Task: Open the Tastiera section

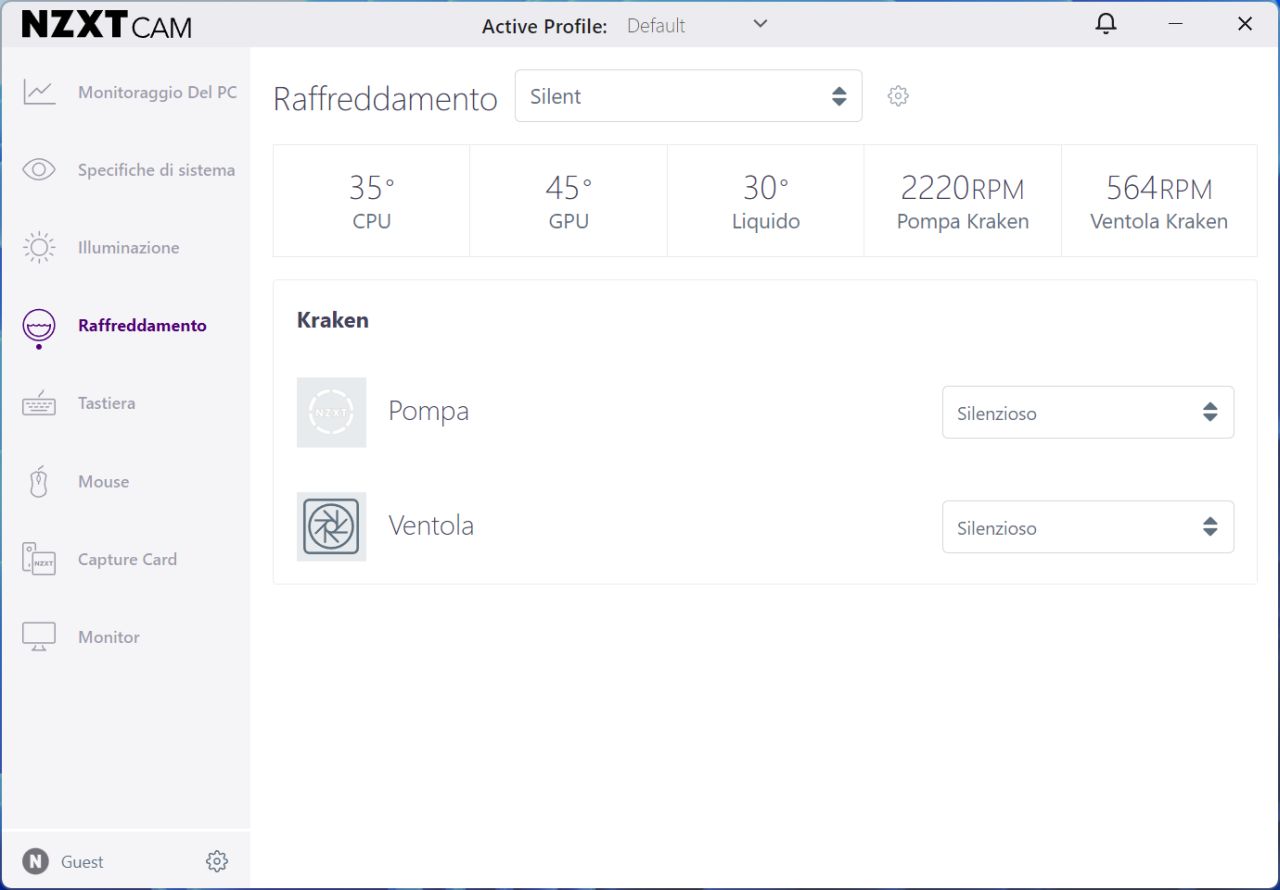Action: click(106, 404)
